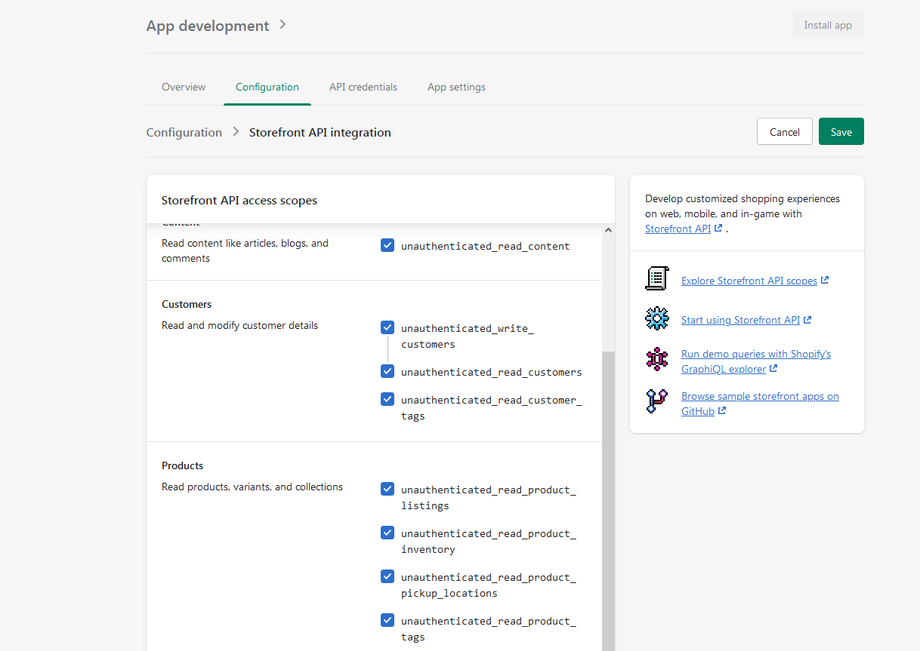Toggle unauthenticated_read_customers checkbox
The height and width of the screenshot is (651, 920).
point(387,371)
